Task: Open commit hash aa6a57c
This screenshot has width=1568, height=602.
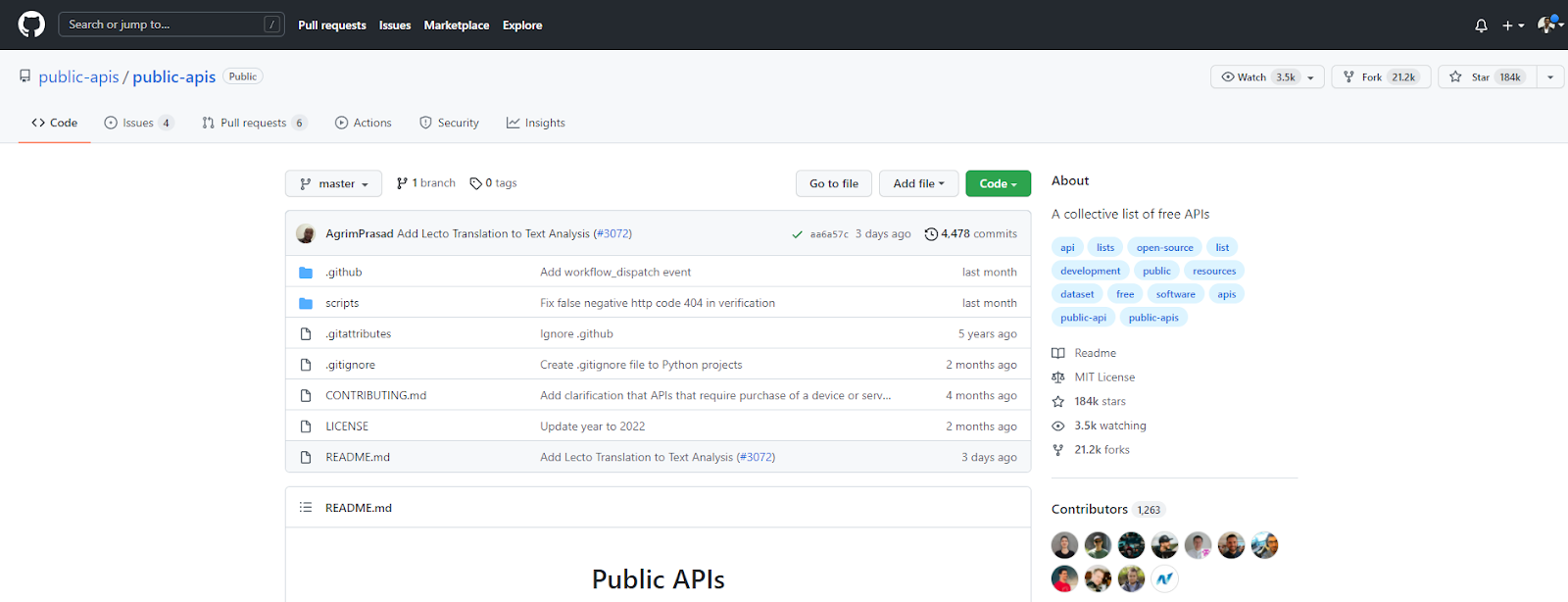Action: [x=829, y=234]
